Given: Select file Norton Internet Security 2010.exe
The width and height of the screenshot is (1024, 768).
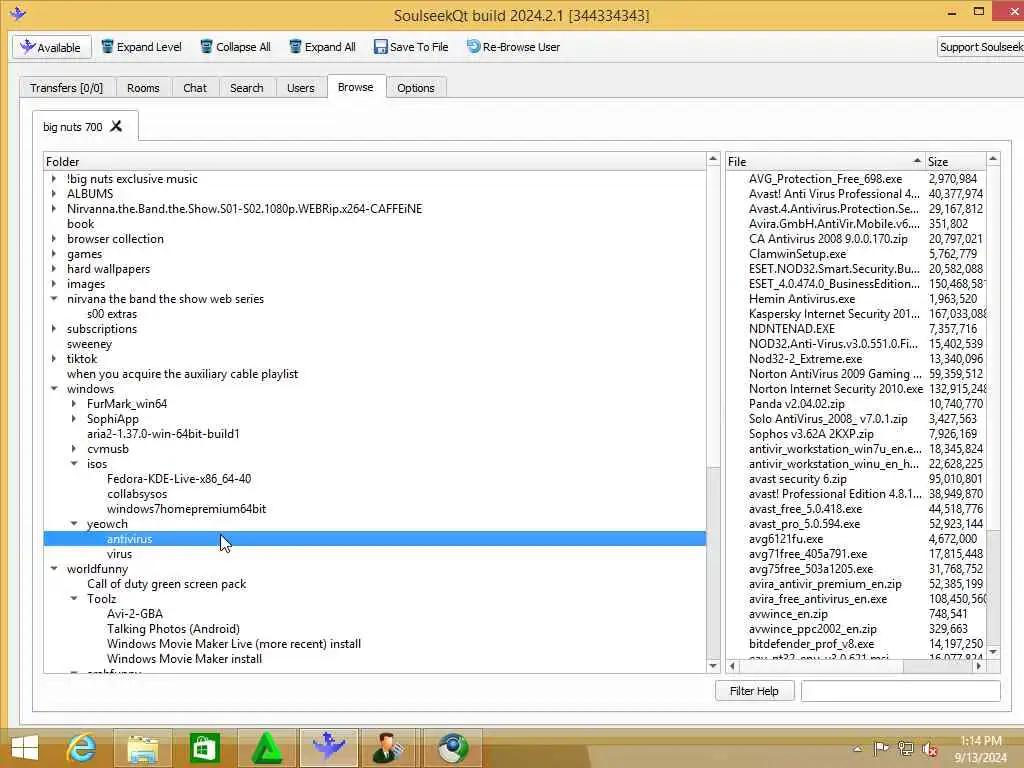Looking at the screenshot, I should (836, 389).
